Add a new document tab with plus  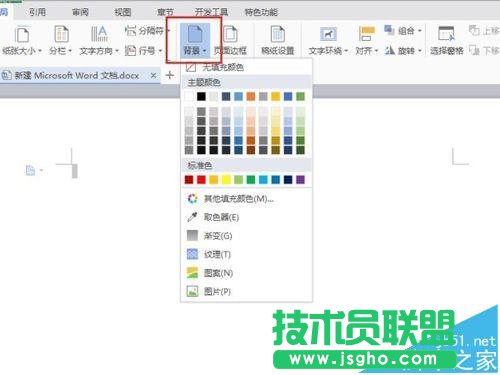(170, 75)
